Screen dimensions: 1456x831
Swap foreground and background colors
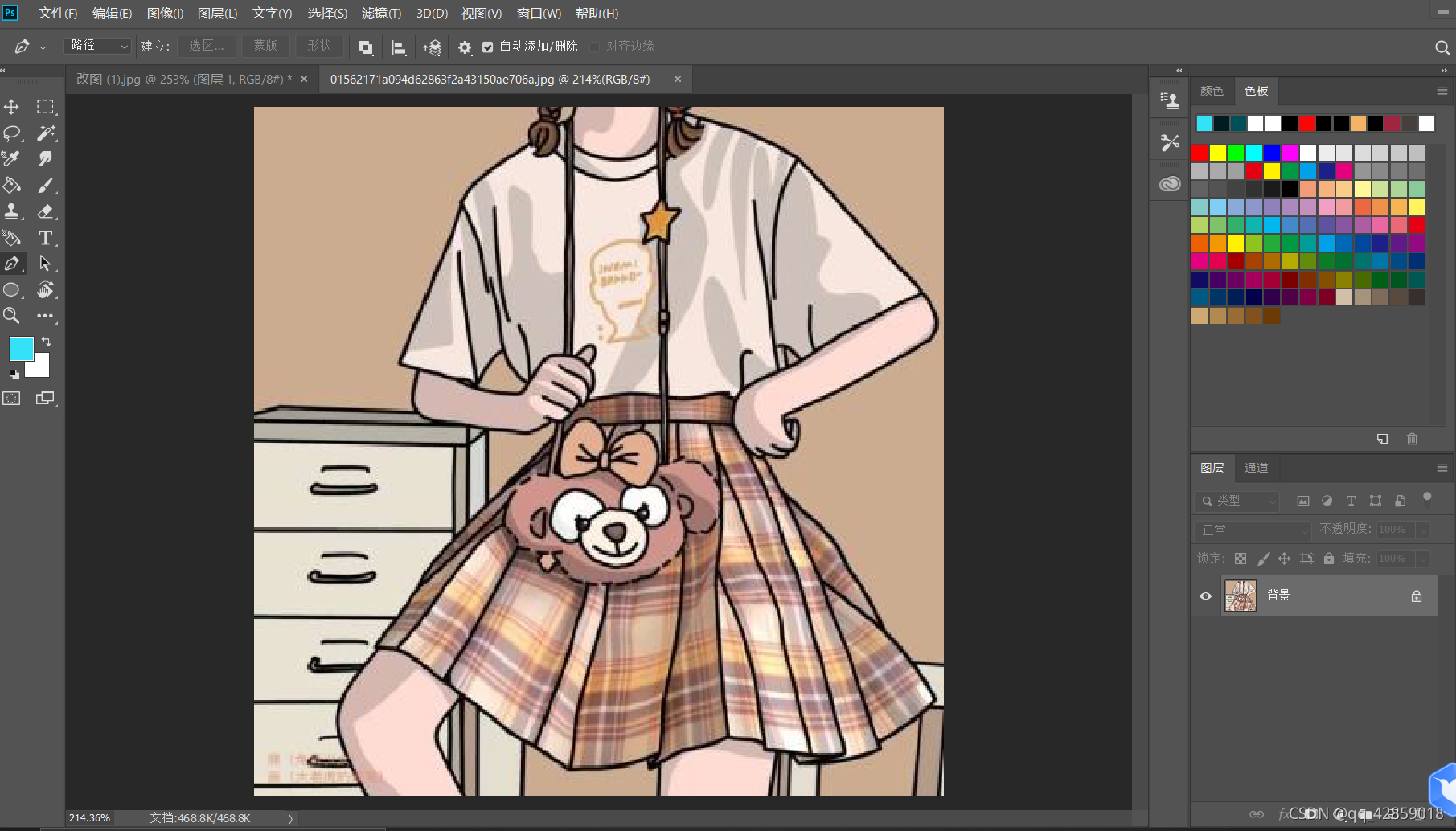click(x=47, y=342)
